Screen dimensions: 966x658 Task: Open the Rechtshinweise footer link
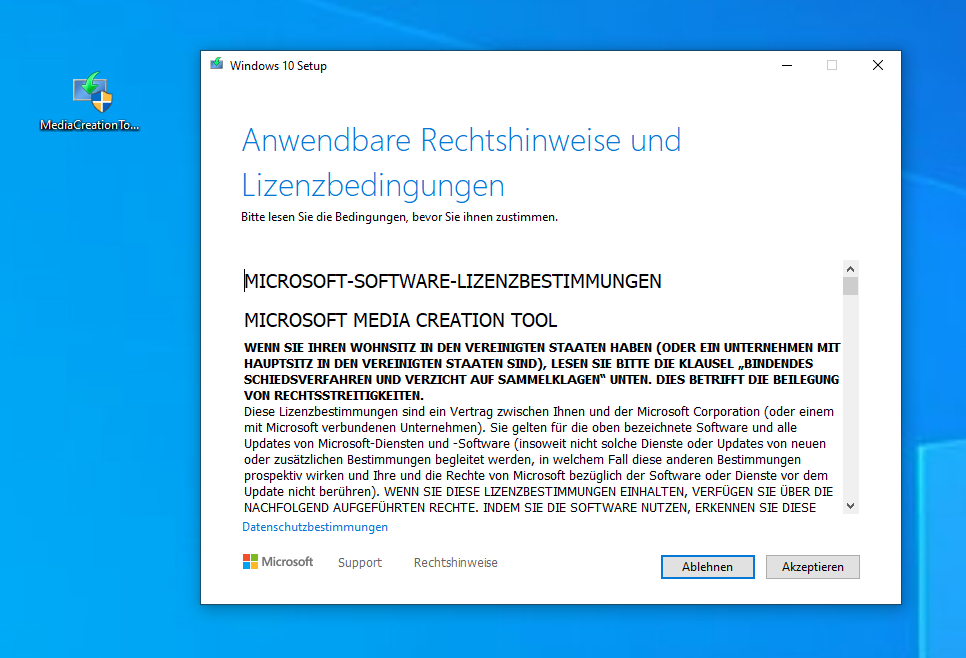point(456,563)
